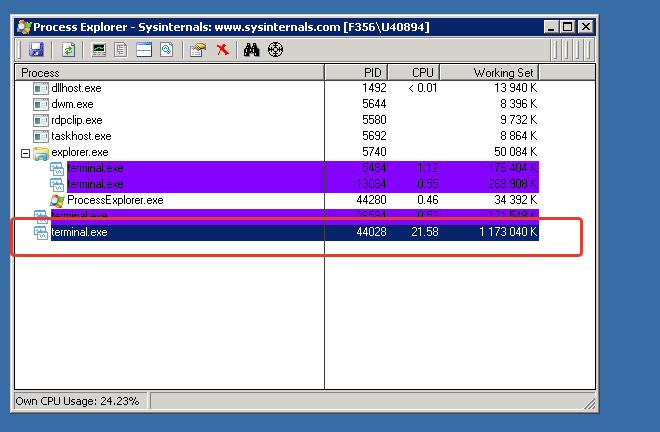Select the explorer.exe process row
This screenshot has height=432, width=660.
(x=277, y=152)
